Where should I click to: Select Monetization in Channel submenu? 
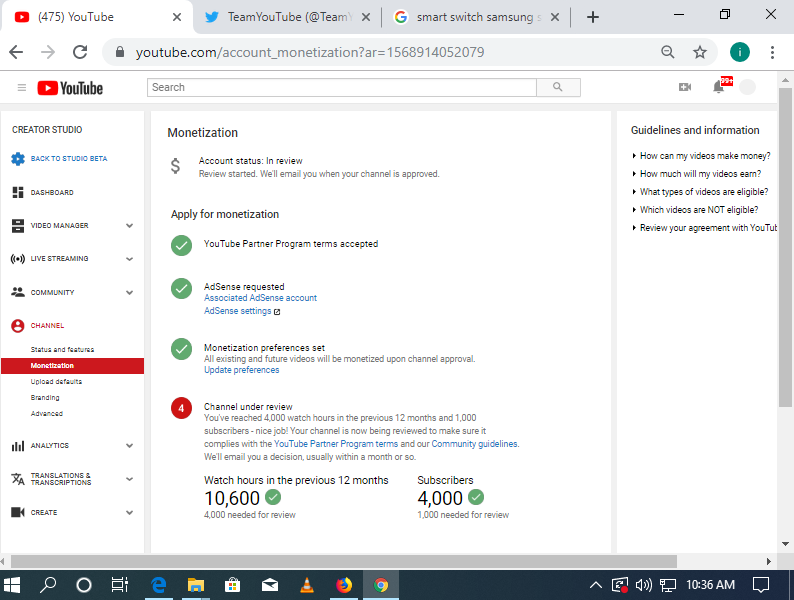[72, 366]
